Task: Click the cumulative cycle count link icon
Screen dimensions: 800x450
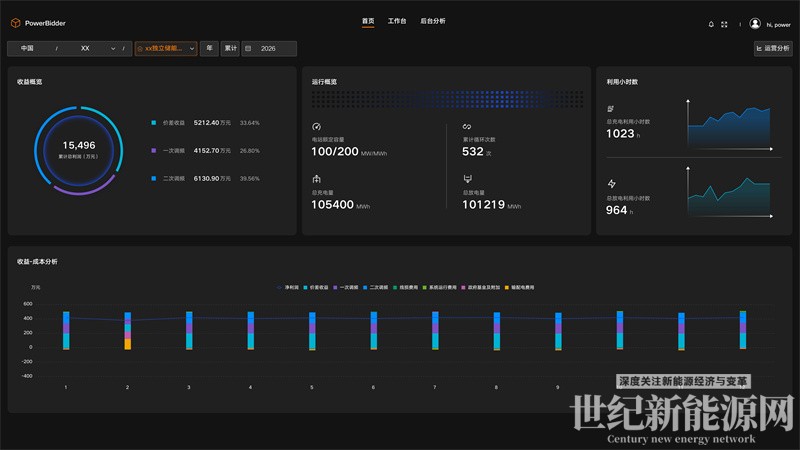Action: click(466, 126)
